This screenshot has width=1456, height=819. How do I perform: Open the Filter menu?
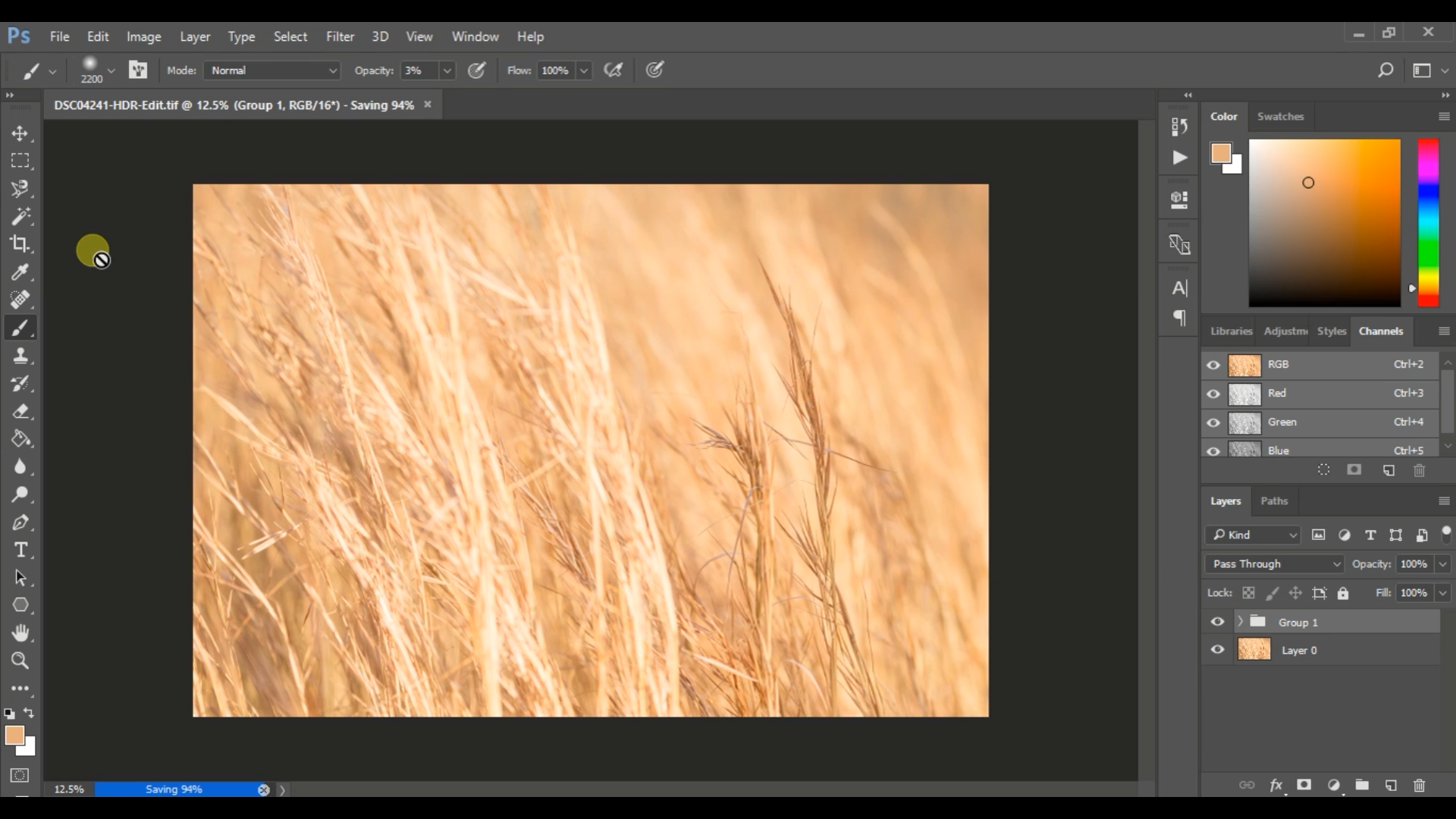click(341, 36)
